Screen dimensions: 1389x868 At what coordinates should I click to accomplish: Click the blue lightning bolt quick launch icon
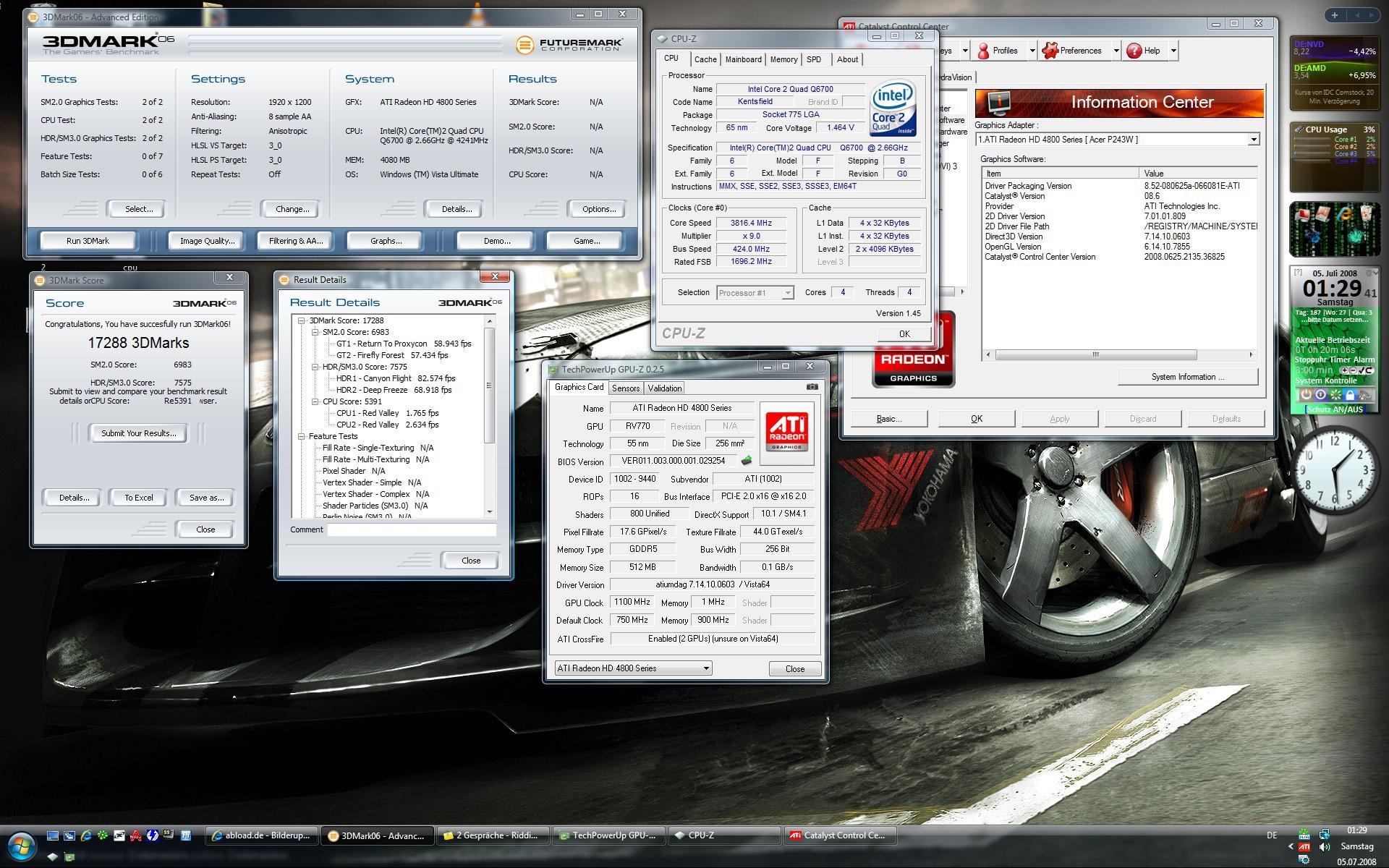coord(152,835)
